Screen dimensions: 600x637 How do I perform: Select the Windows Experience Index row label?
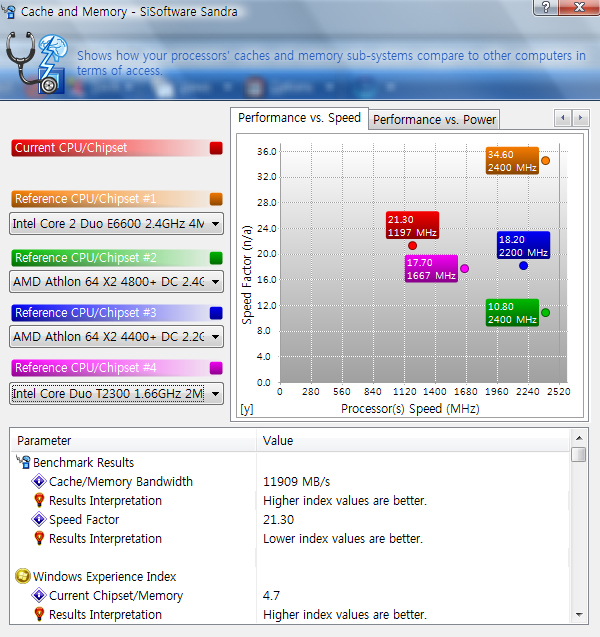click(x=104, y=576)
